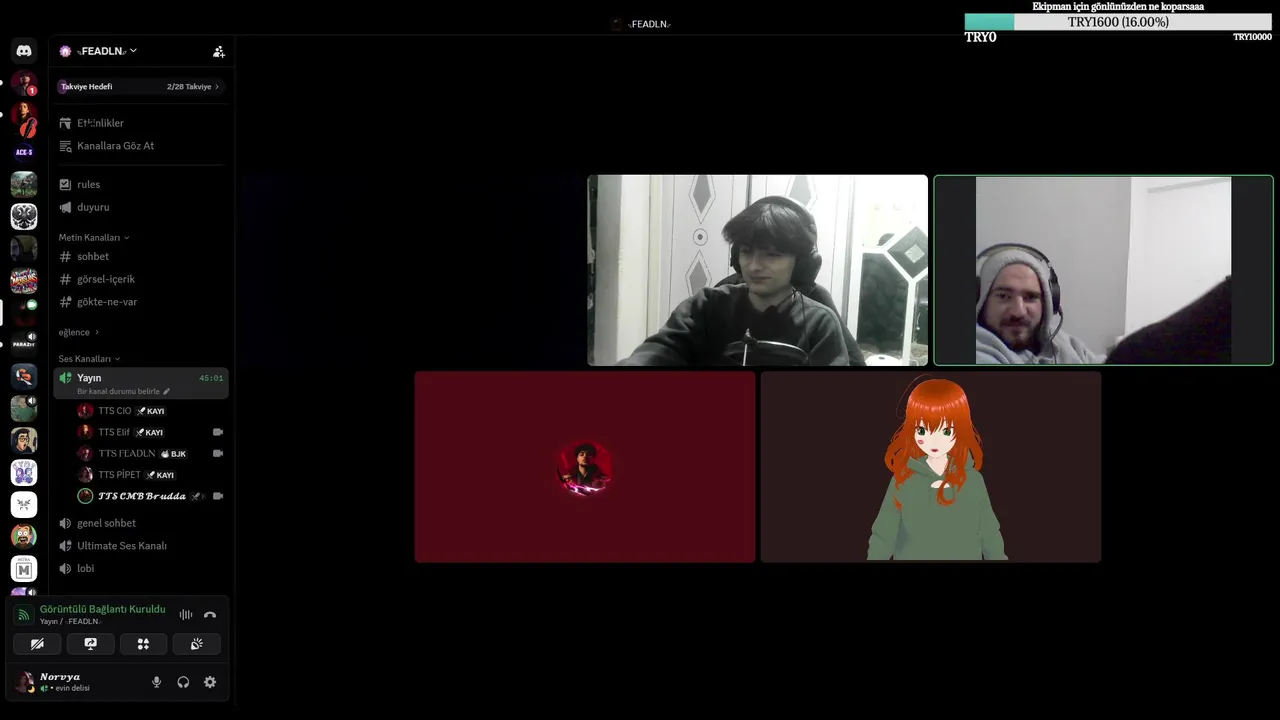1280x720 pixels.
Task: Open Norvya user profile panel
Action: tap(75, 682)
